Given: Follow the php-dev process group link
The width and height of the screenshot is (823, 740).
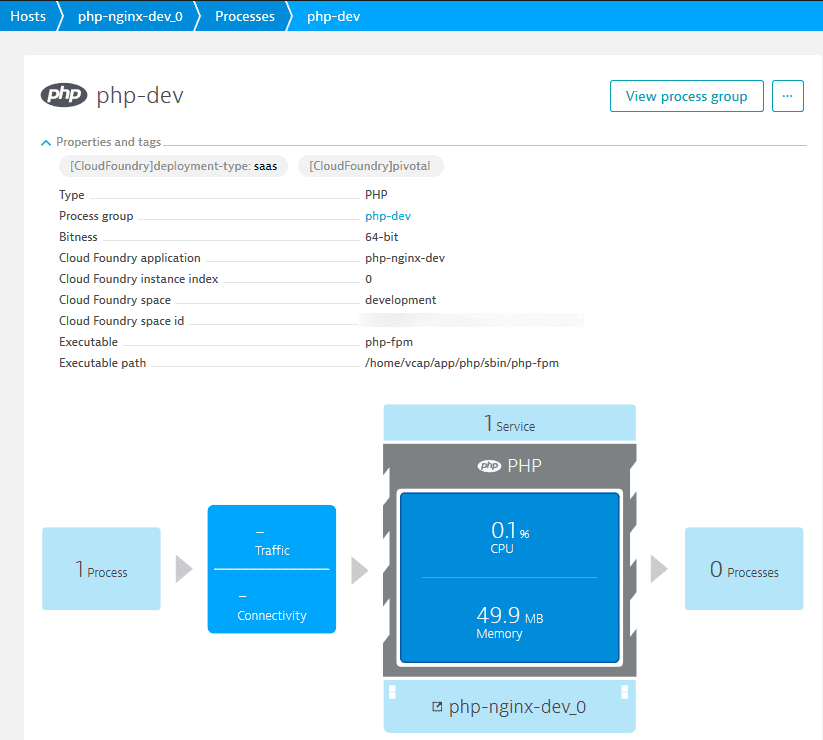Looking at the screenshot, I should pos(388,216).
